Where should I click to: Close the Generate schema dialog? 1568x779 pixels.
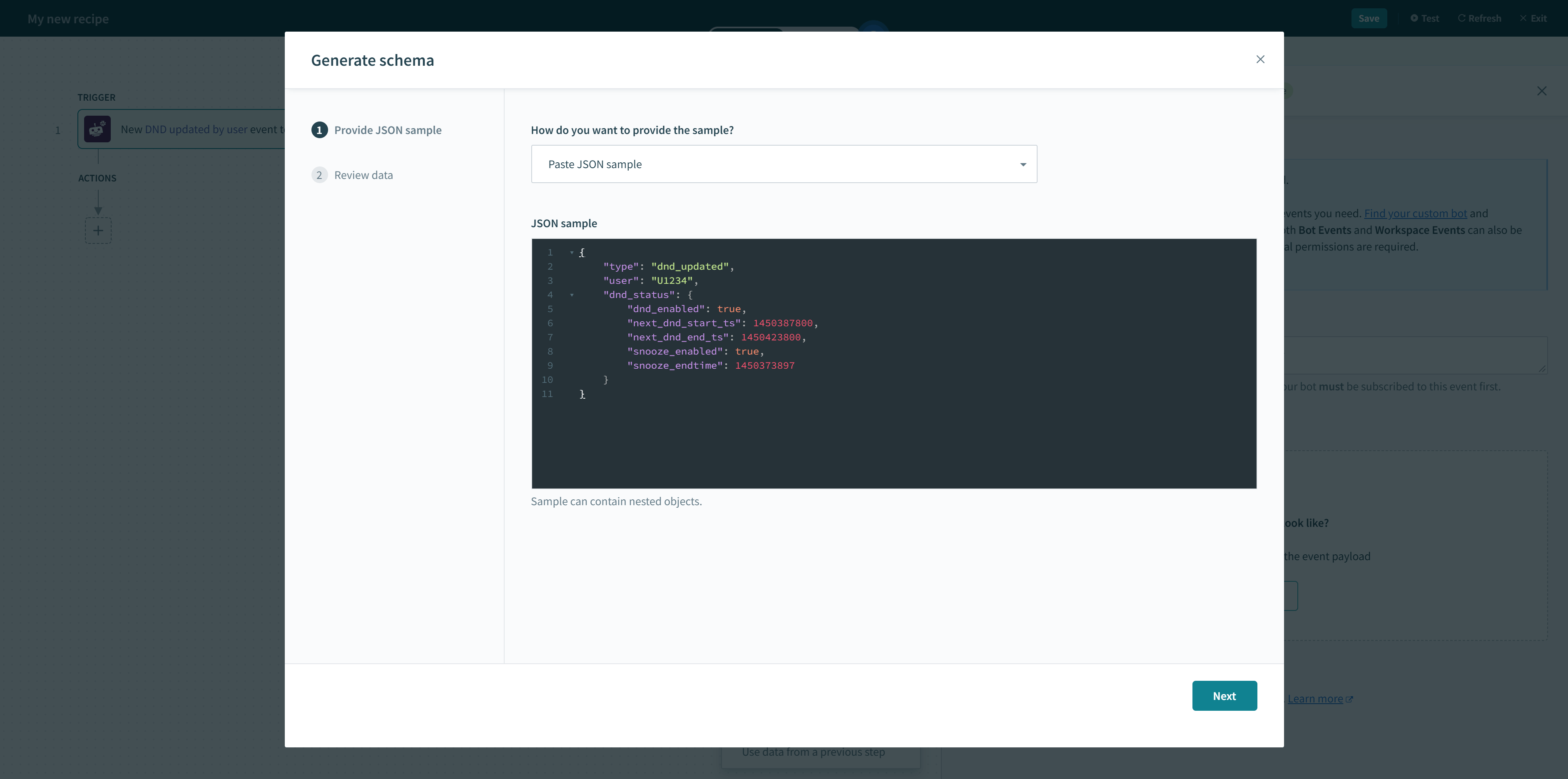tap(1260, 59)
